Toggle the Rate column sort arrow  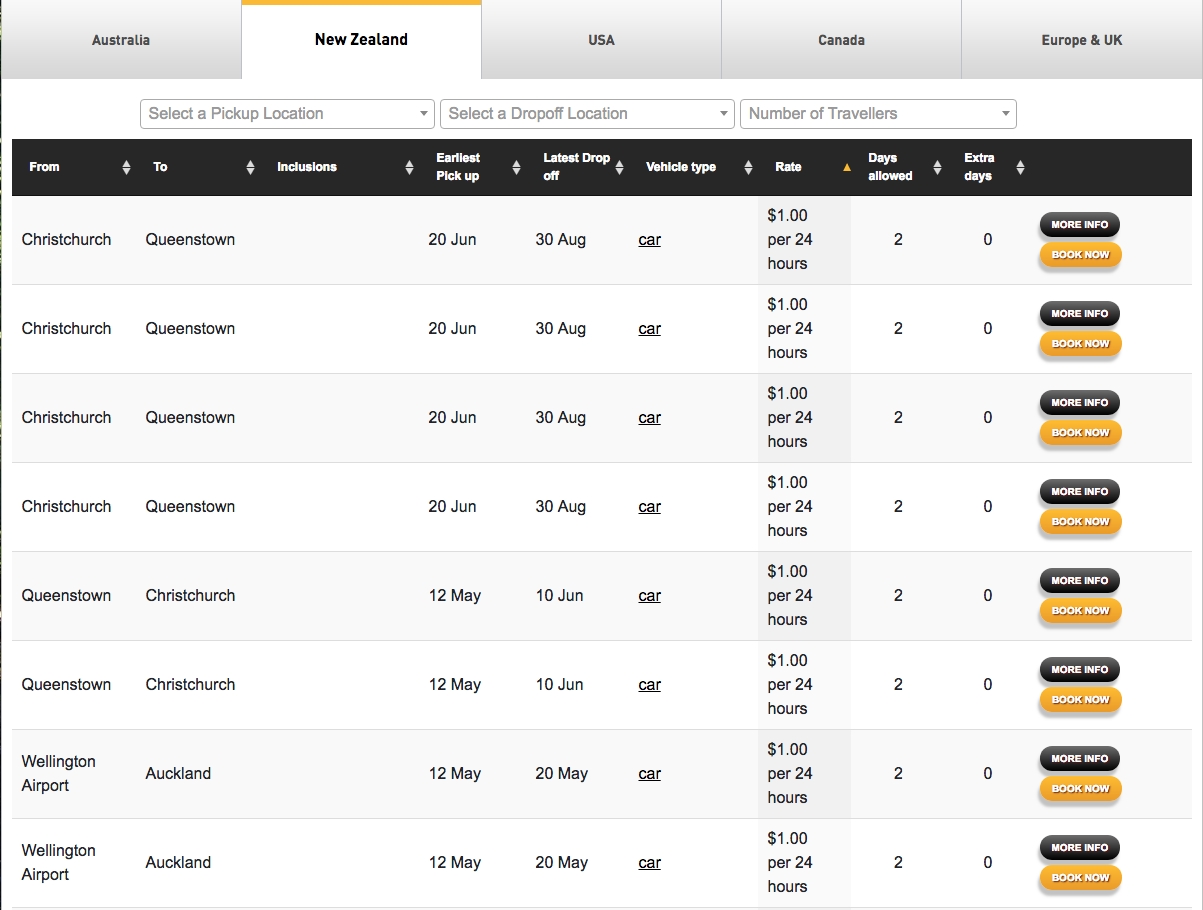point(847,167)
